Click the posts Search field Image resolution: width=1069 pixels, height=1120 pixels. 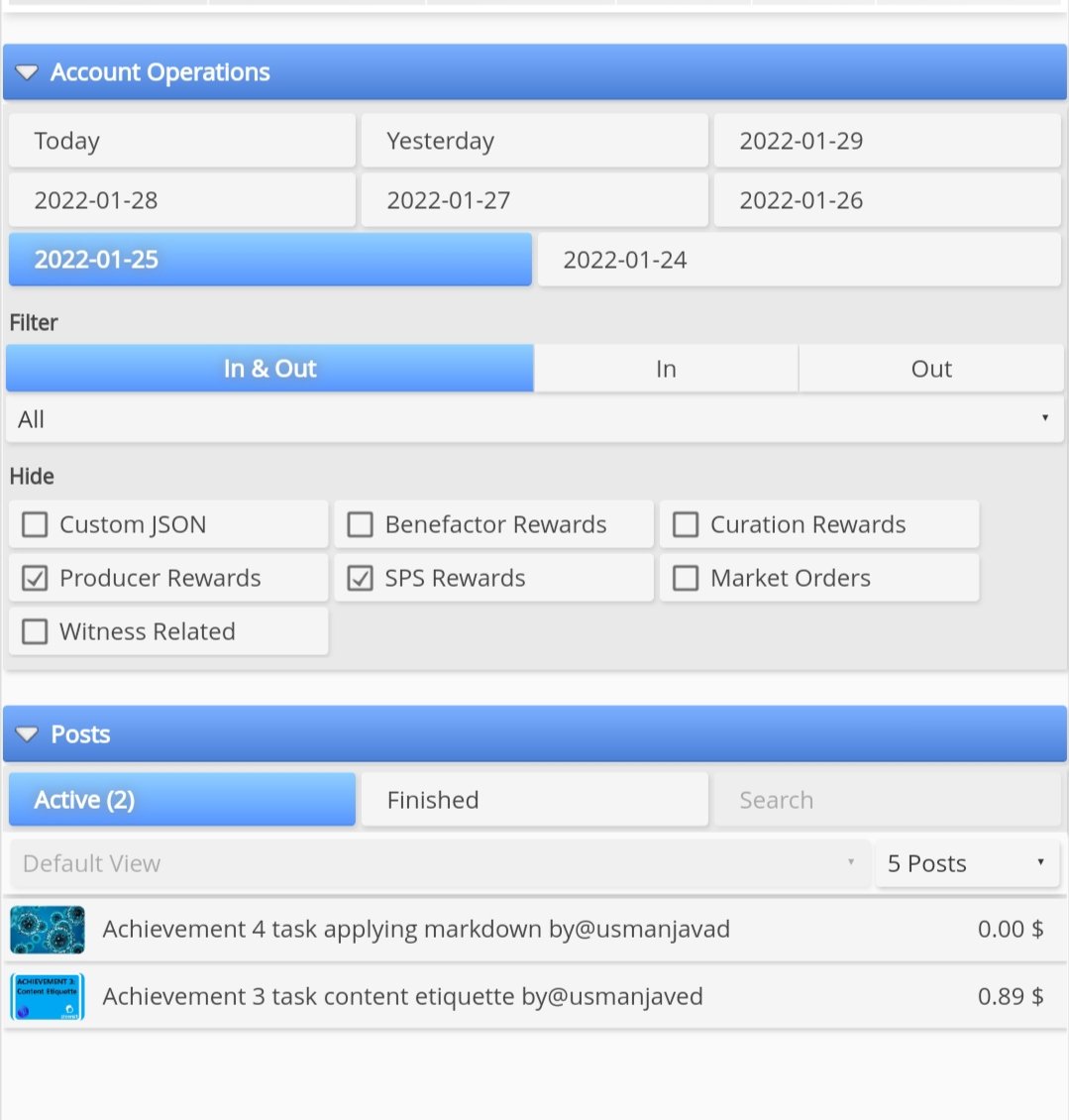(x=887, y=799)
